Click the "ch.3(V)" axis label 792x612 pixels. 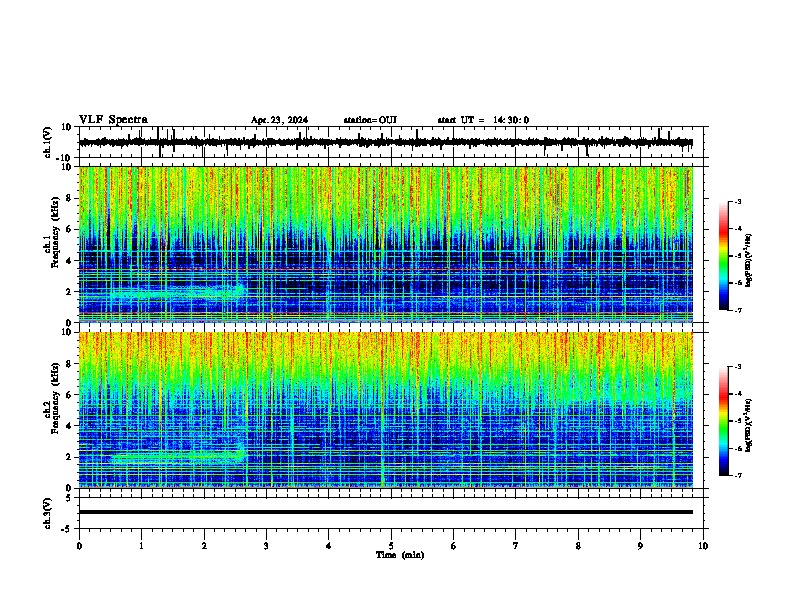pyautogui.click(x=47, y=514)
